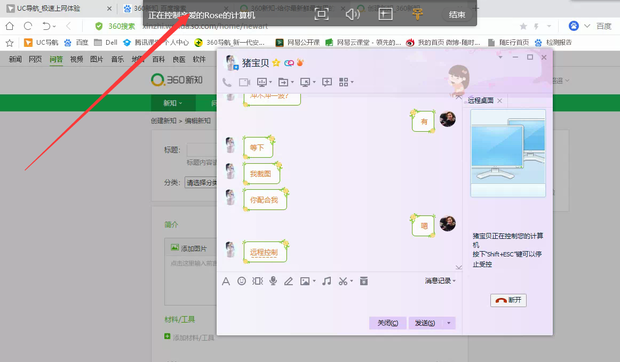Click browser back arrow
This screenshot has height=362, width=620.
68,26
